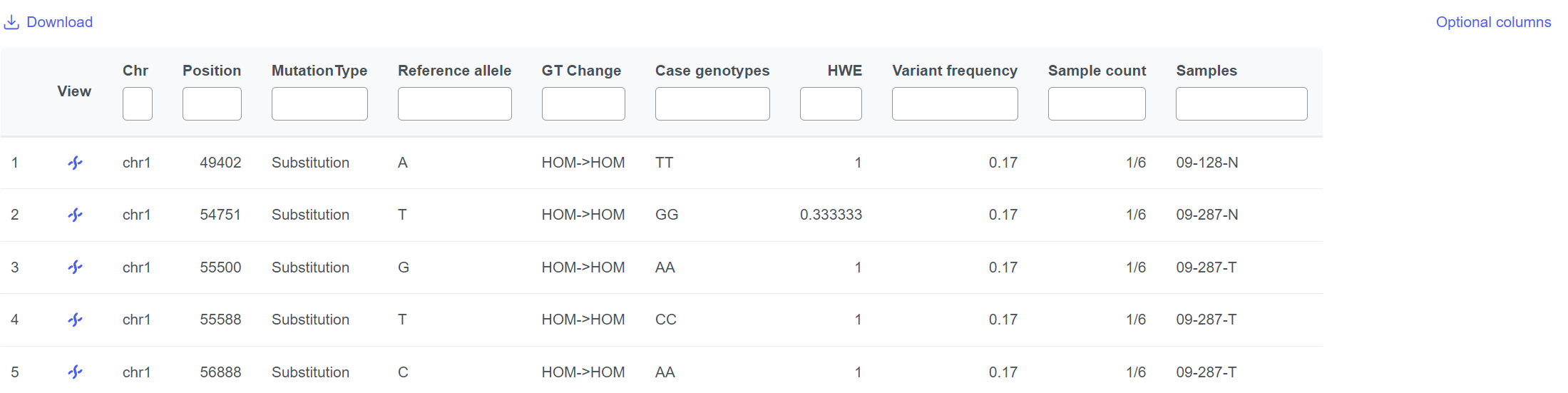Screen dimensions: 1568x393
Task: Sort by the Position column header
Action: 212,71
